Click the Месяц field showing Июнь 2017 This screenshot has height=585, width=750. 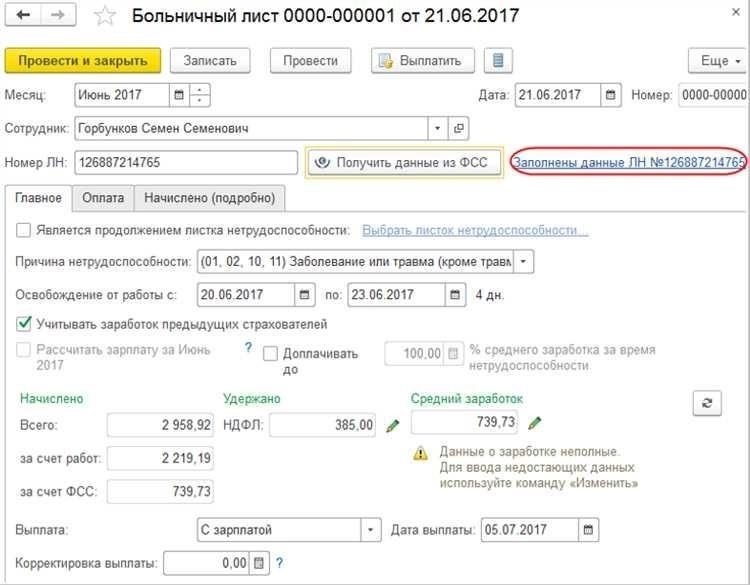pos(122,95)
